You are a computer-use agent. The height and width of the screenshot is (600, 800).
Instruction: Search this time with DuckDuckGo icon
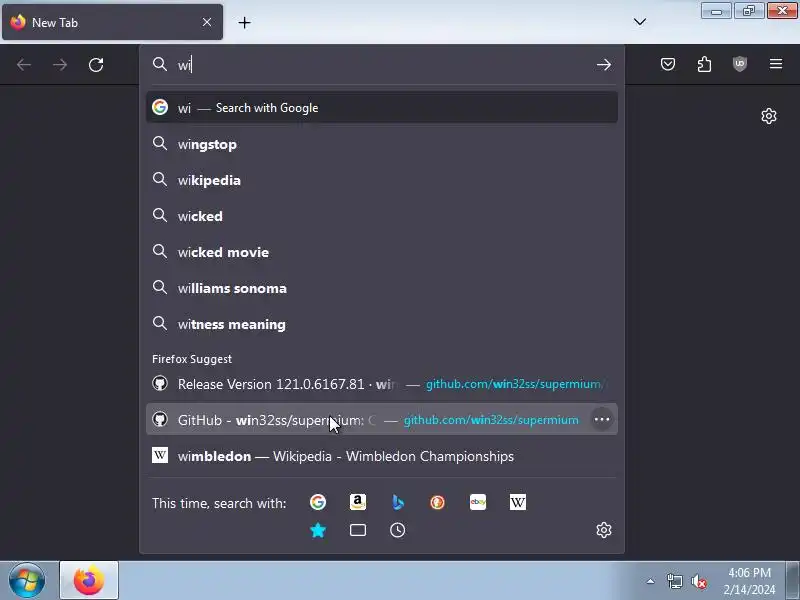pos(437,503)
